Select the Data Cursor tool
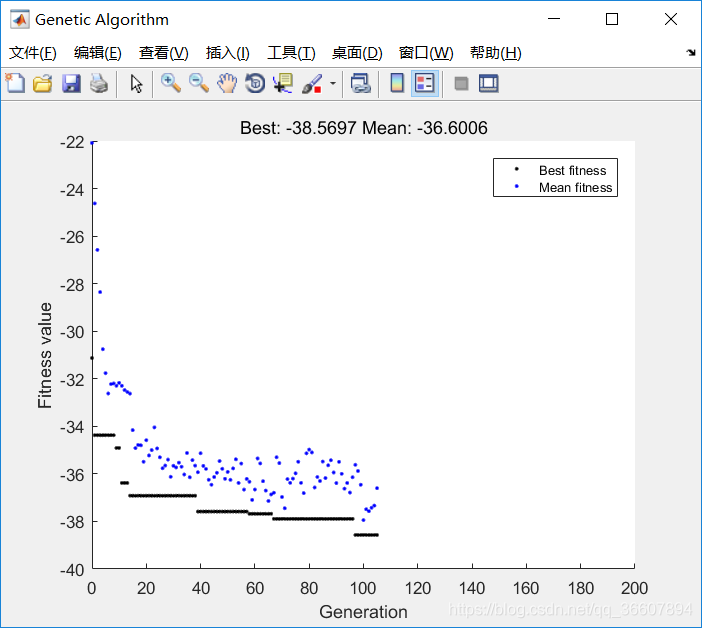The width and height of the screenshot is (702, 628). pos(283,84)
